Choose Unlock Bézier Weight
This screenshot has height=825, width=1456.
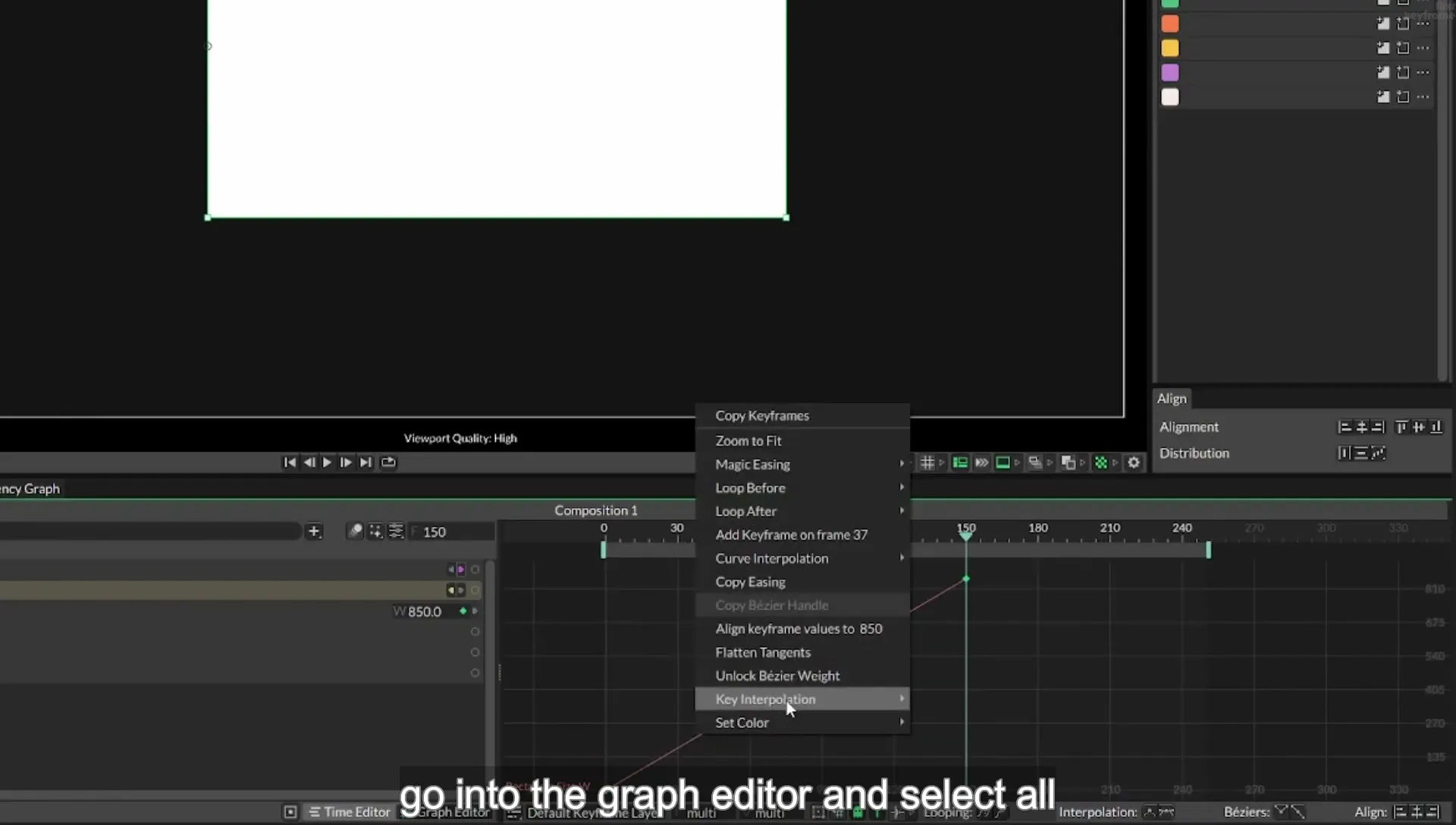[802, 676]
